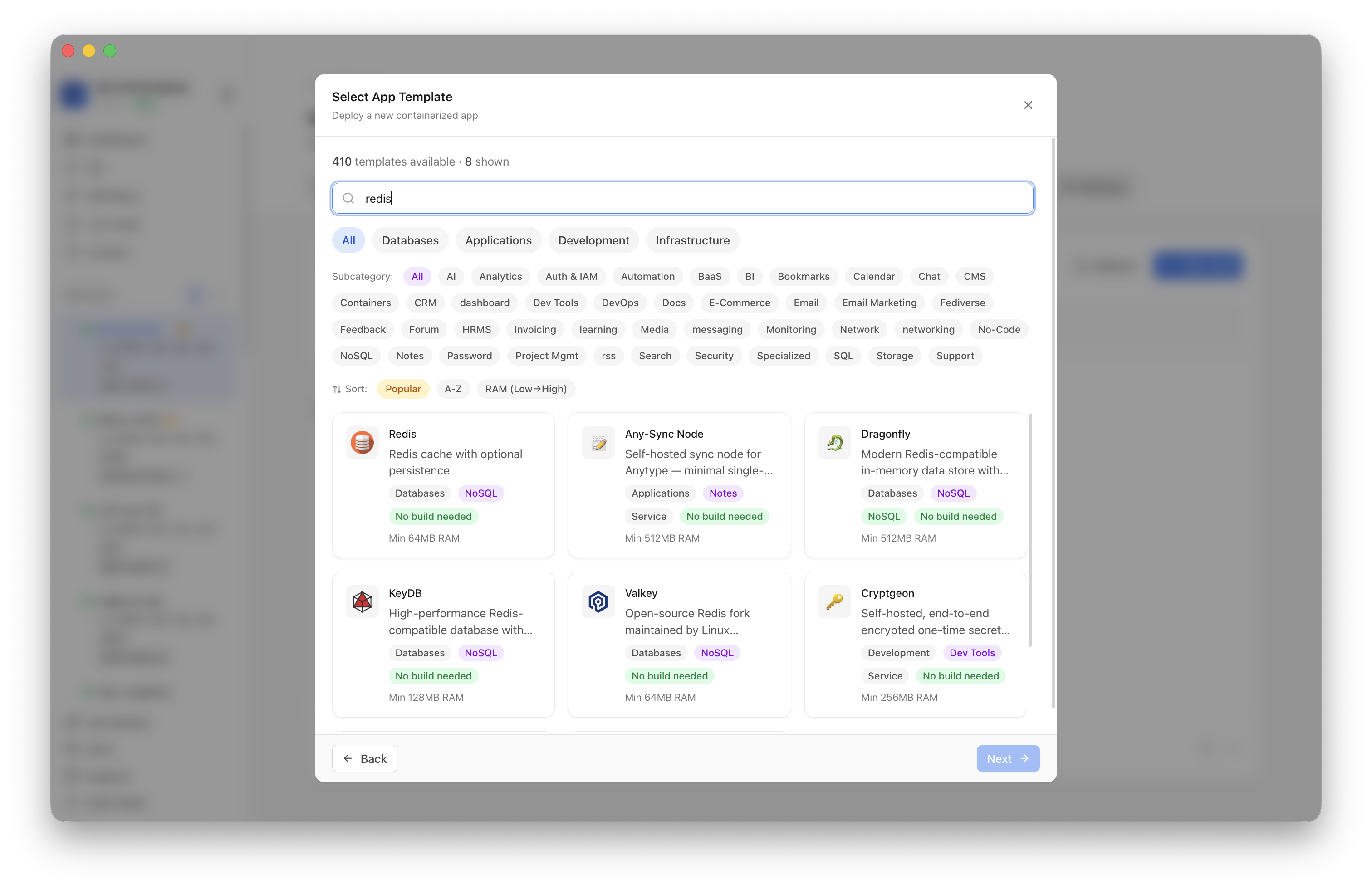Viewport: 1372px width, 889px height.
Task: Click the KeyDB template icon
Action: [362, 601]
